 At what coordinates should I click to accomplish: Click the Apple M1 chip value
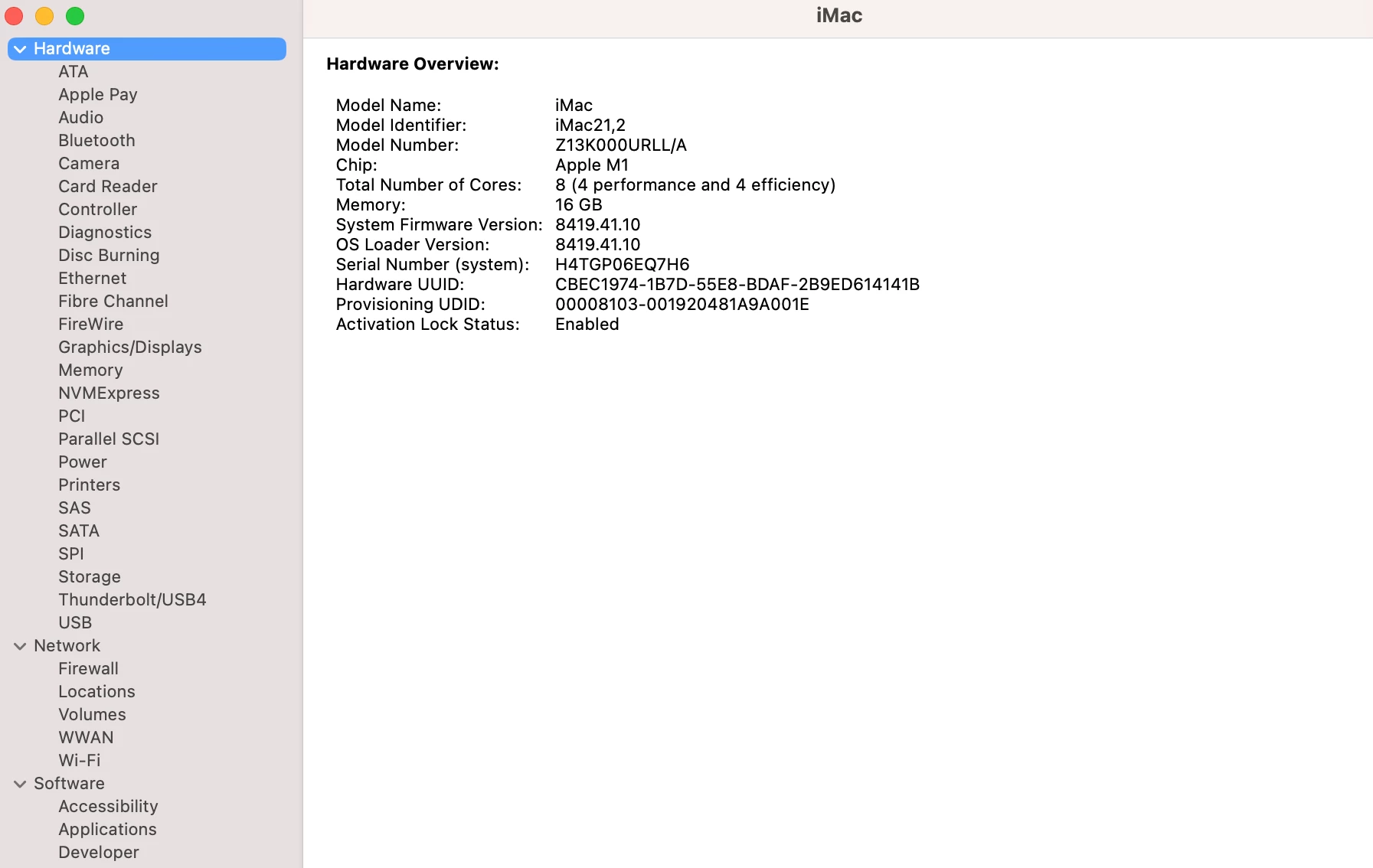pyautogui.click(x=592, y=165)
